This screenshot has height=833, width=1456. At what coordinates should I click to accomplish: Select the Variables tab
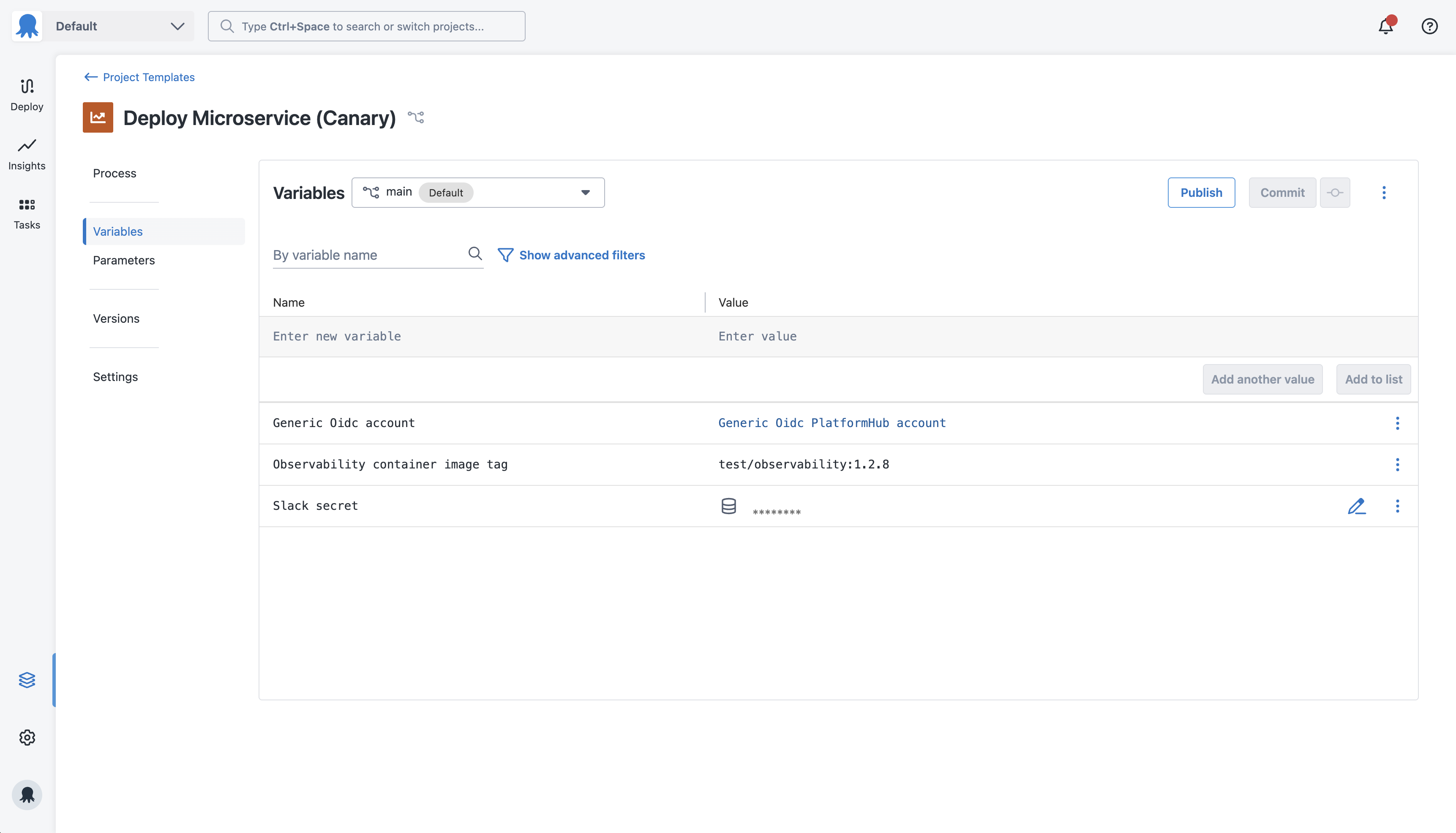coord(117,231)
